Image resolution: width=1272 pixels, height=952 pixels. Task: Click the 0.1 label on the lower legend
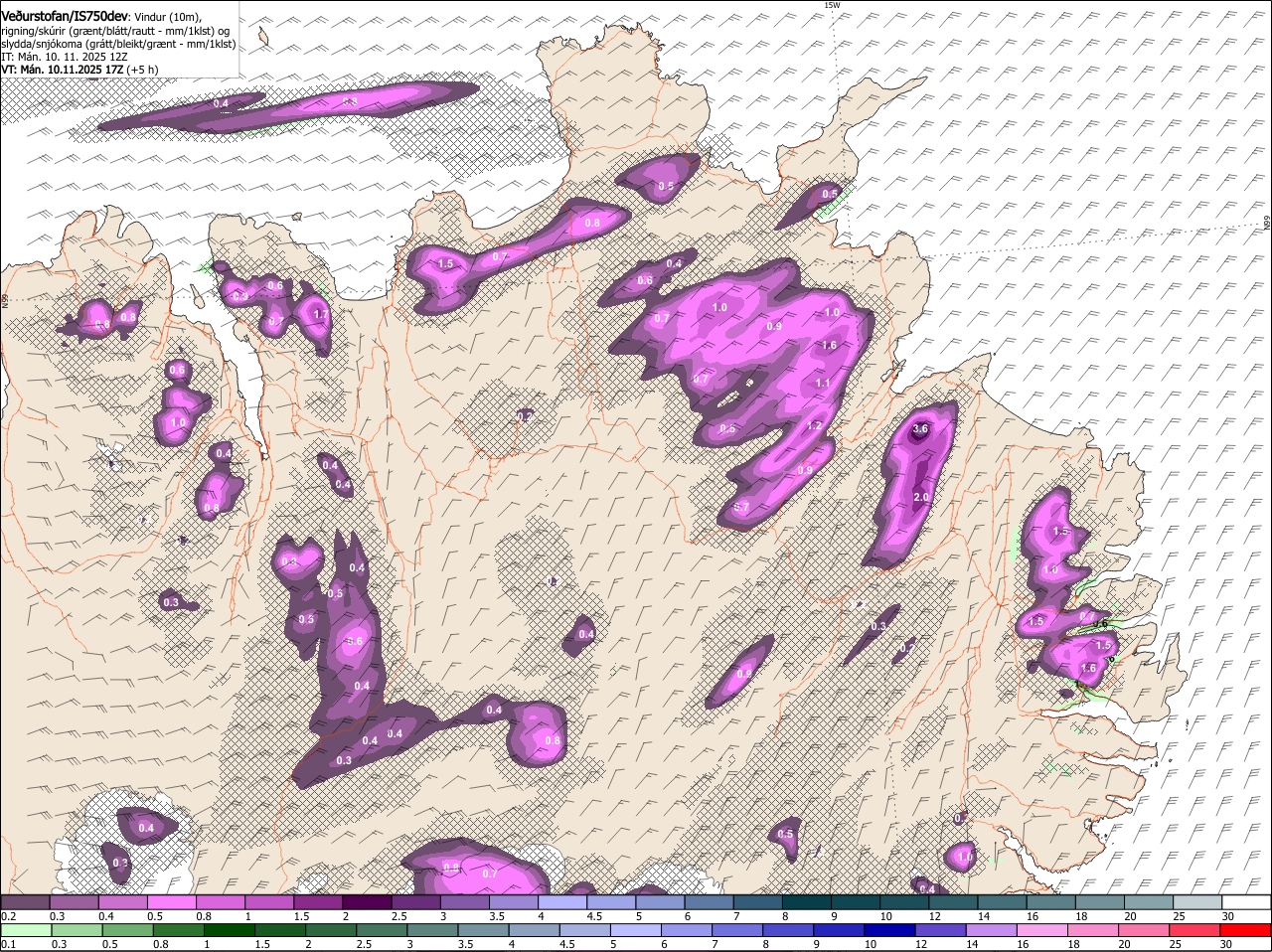point(8,944)
